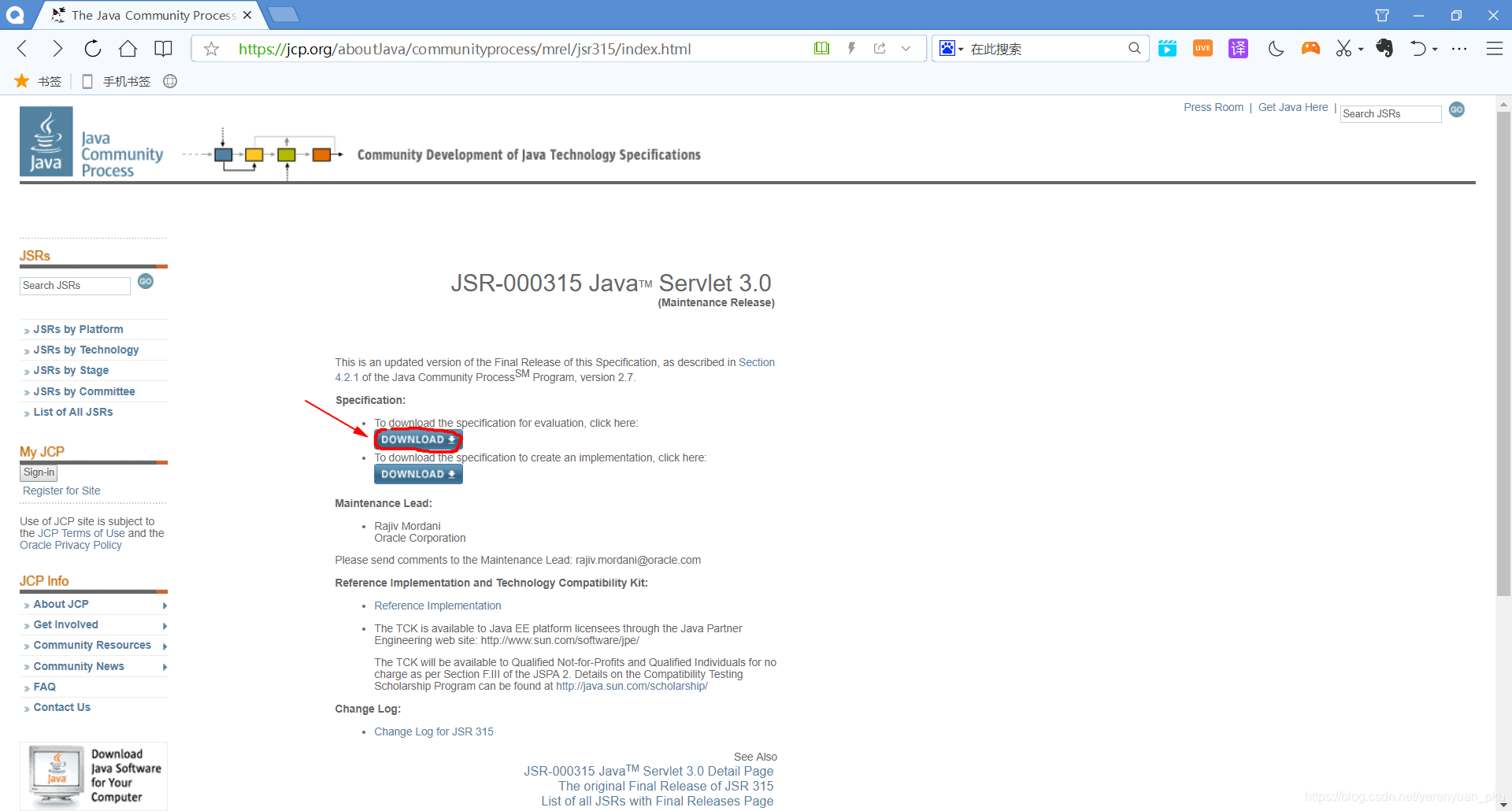Open the Press Room link
The width and height of the screenshot is (1512, 811).
coord(1214,107)
